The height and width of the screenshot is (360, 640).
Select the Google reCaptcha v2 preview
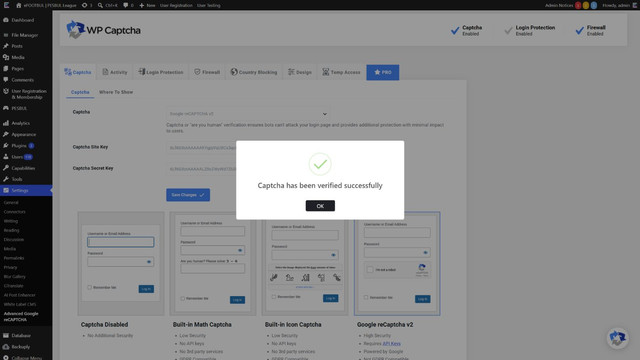coord(397,264)
